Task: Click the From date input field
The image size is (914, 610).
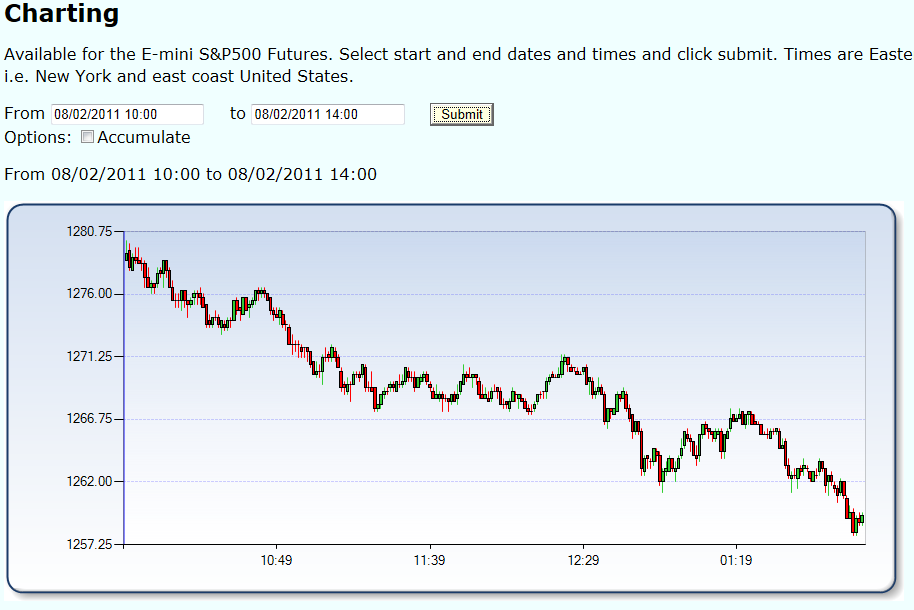Action: pyautogui.click(x=127, y=114)
